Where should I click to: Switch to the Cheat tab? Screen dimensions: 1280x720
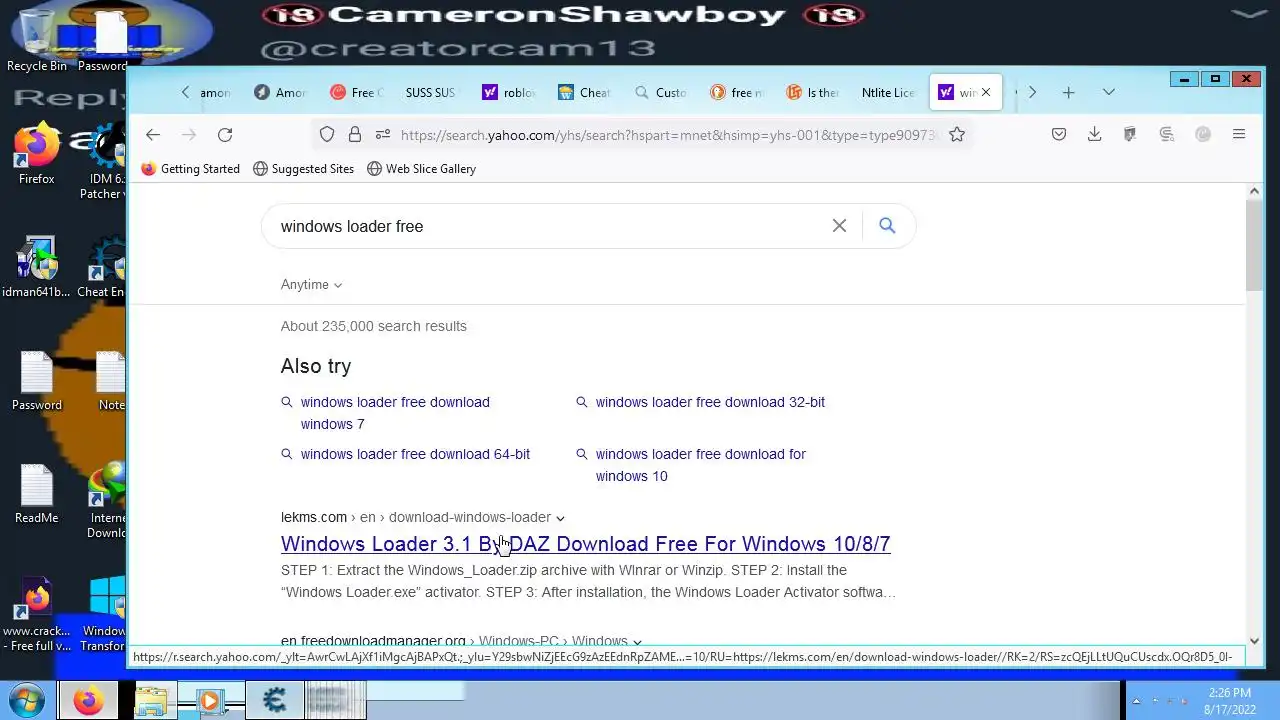coord(585,93)
